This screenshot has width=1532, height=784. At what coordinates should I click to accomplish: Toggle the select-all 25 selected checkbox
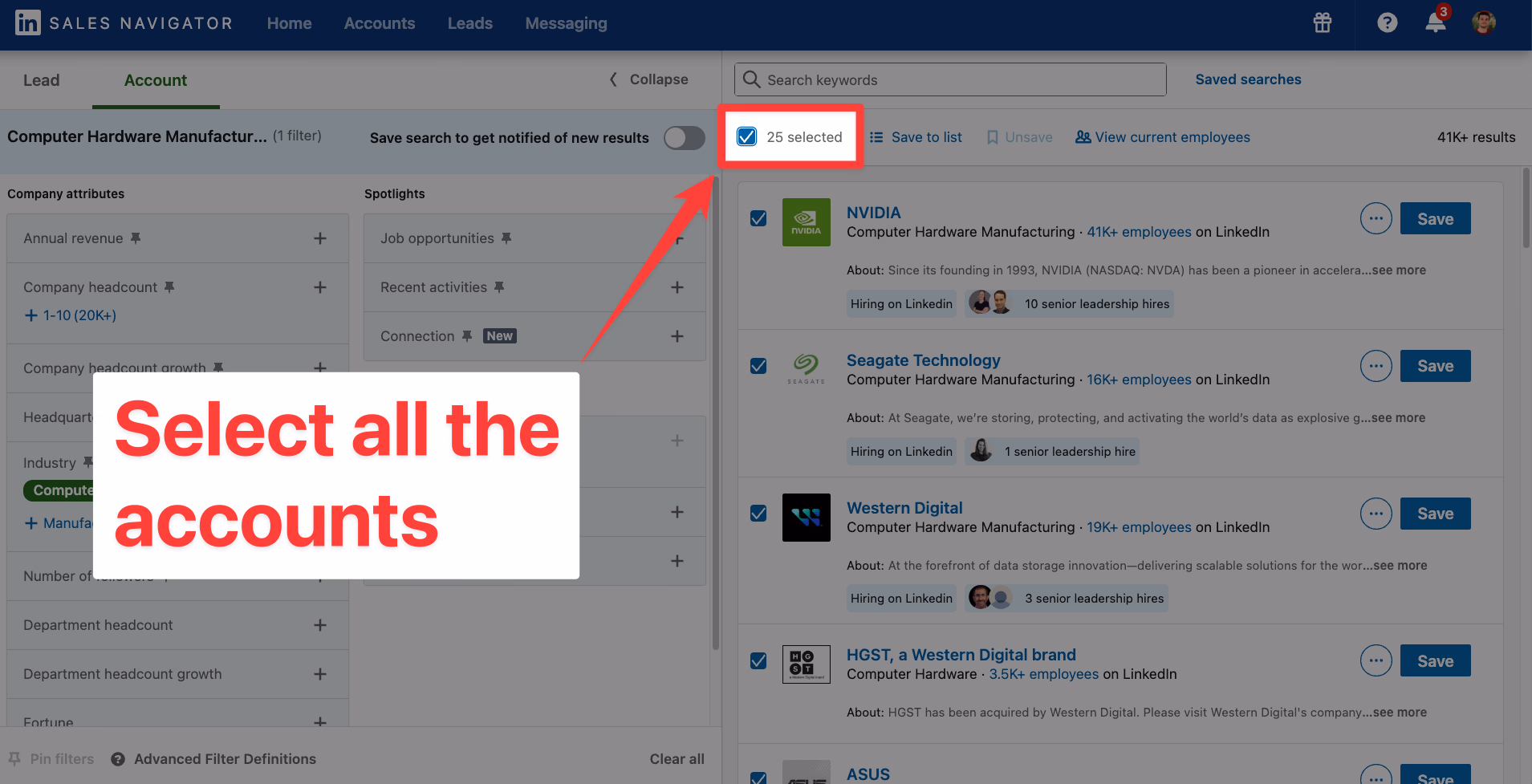(x=746, y=136)
